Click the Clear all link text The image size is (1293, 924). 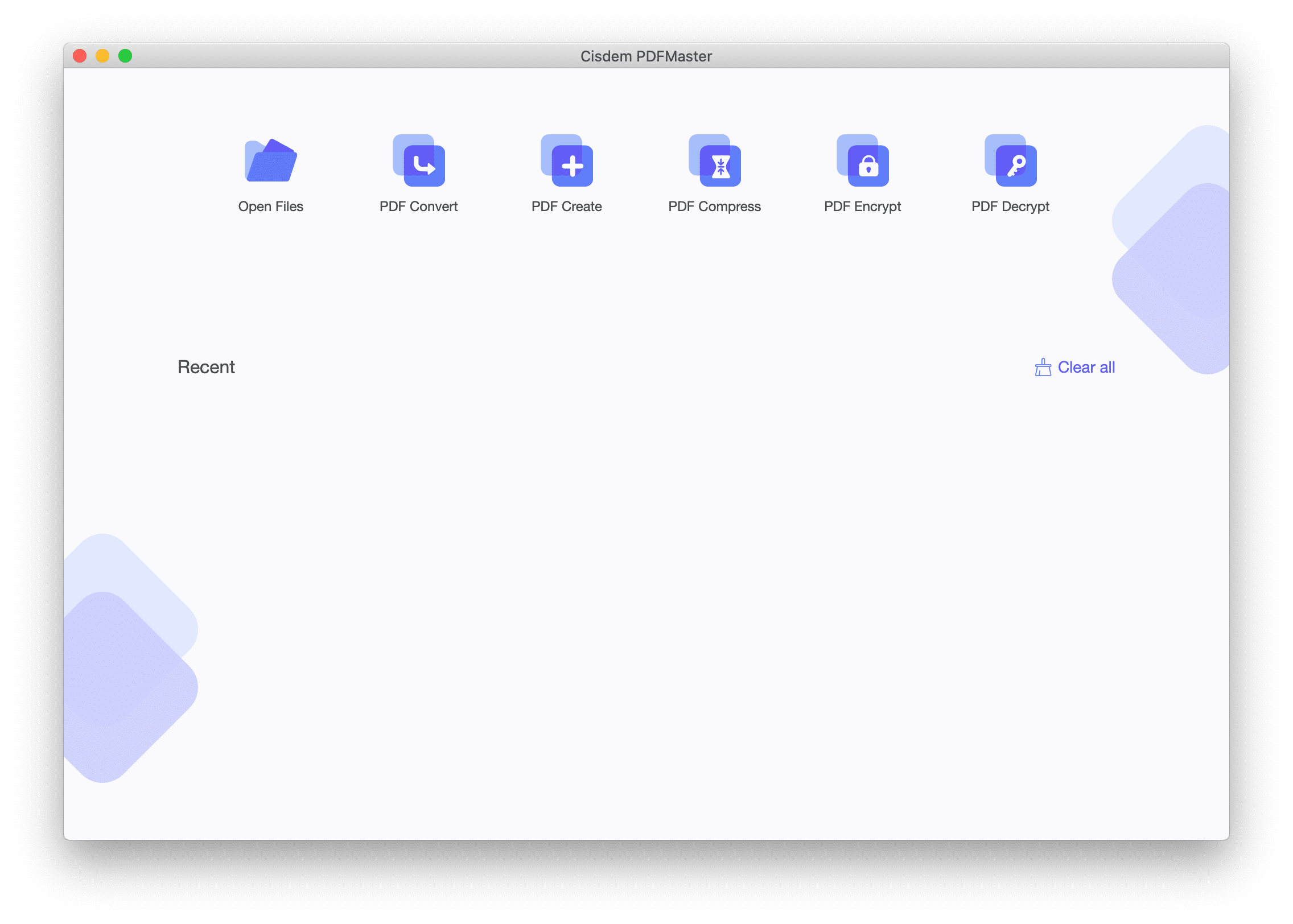[1086, 368]
